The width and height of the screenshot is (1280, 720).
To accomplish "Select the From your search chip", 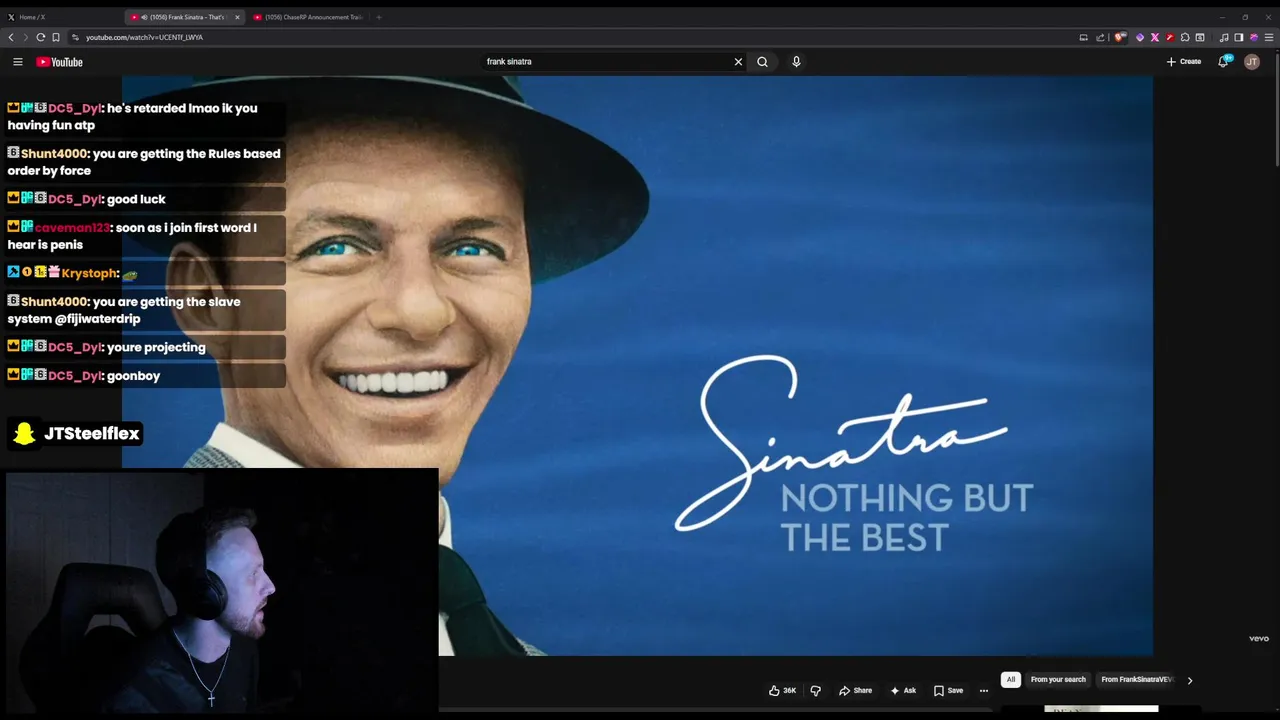I will pos(1058,680).
